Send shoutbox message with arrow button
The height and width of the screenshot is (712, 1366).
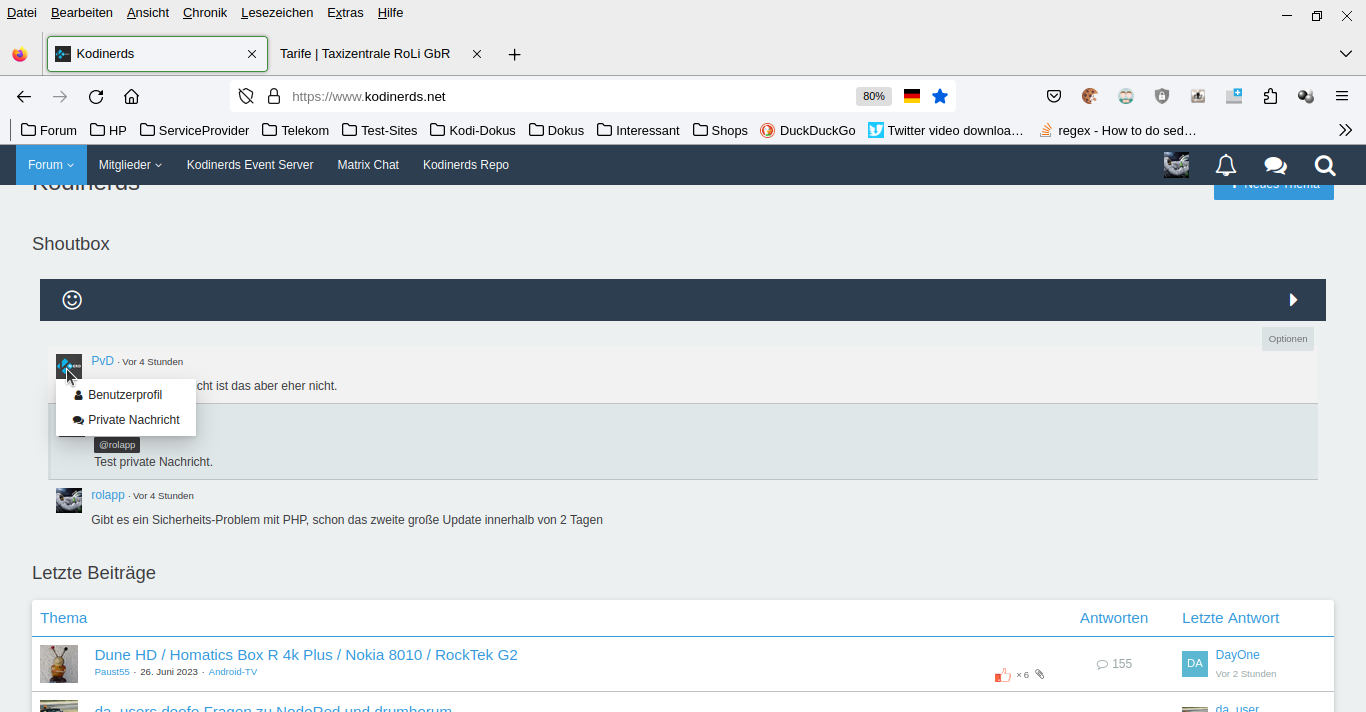pyautogui.click(x=1293, y=300)
